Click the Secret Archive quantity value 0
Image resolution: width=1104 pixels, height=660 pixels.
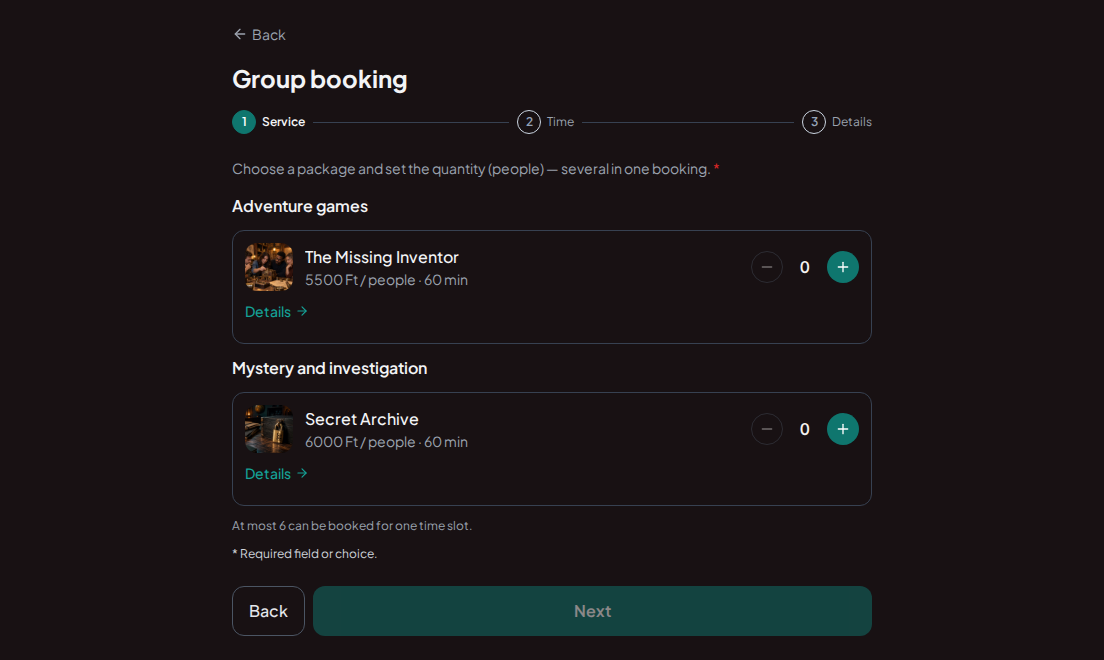pos(805,429)
